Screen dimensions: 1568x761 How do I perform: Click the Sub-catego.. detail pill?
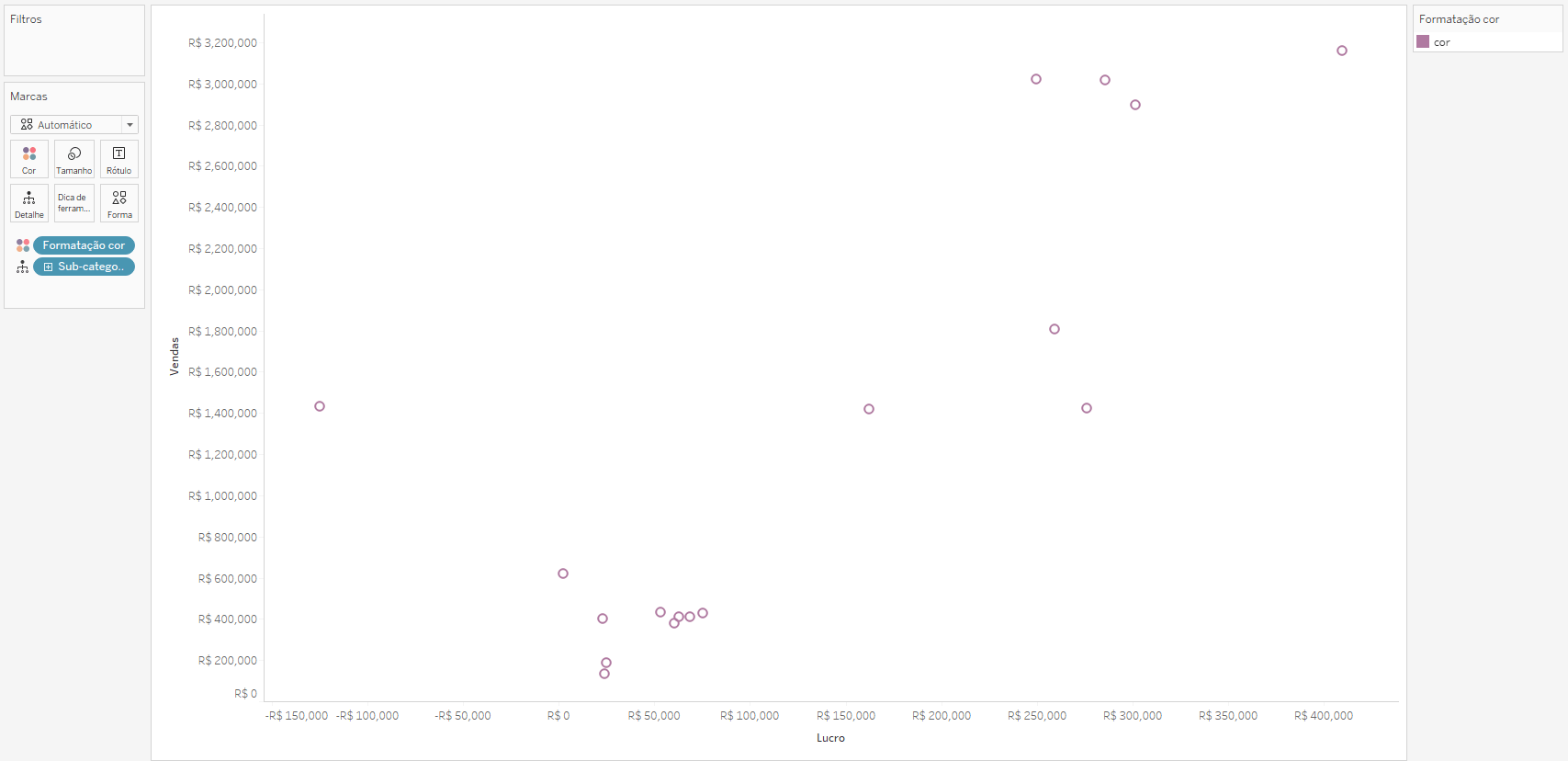(84, 267)
